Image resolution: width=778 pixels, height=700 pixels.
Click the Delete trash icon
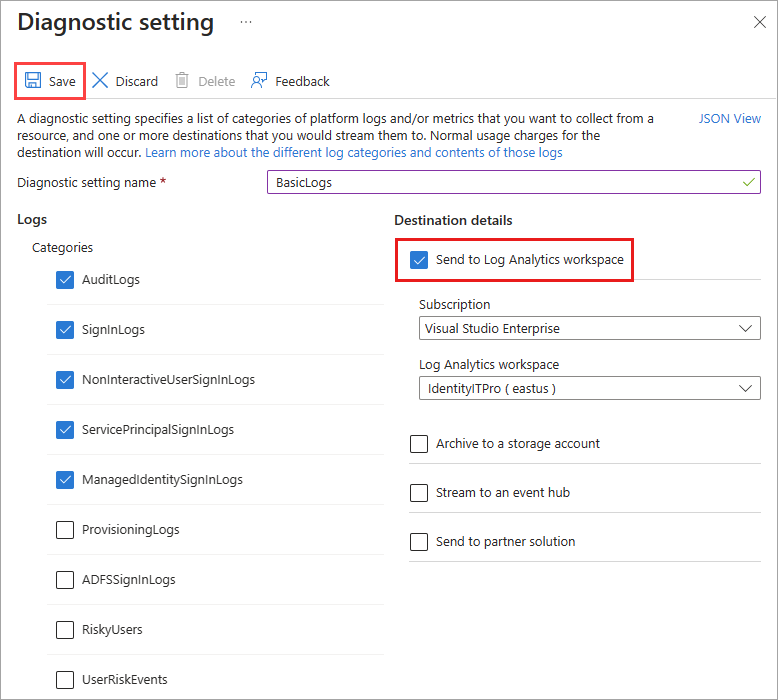click(x=182, y=81)
